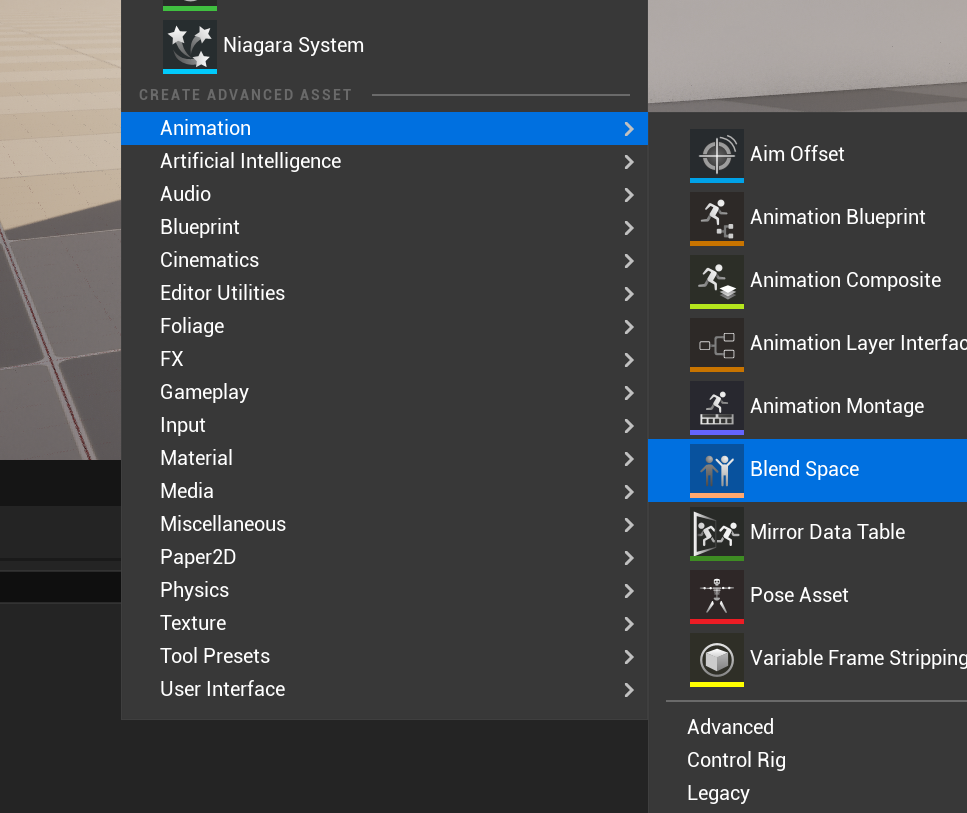Click the Pose Asset skeleton icon
The width and height of the screenshot is (967, 813).
point(717,596)
